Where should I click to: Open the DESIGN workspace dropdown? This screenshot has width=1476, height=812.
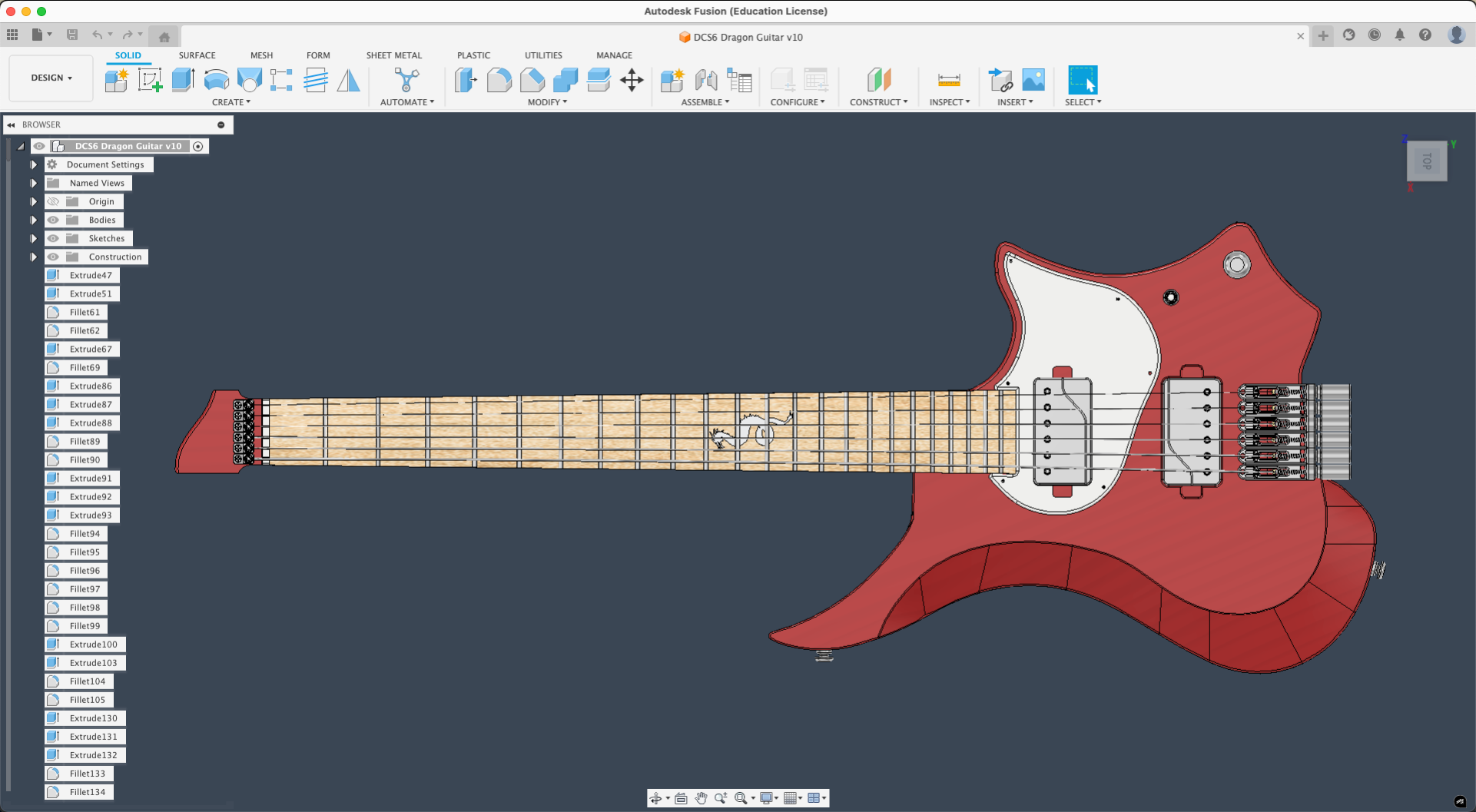(51, 78)
